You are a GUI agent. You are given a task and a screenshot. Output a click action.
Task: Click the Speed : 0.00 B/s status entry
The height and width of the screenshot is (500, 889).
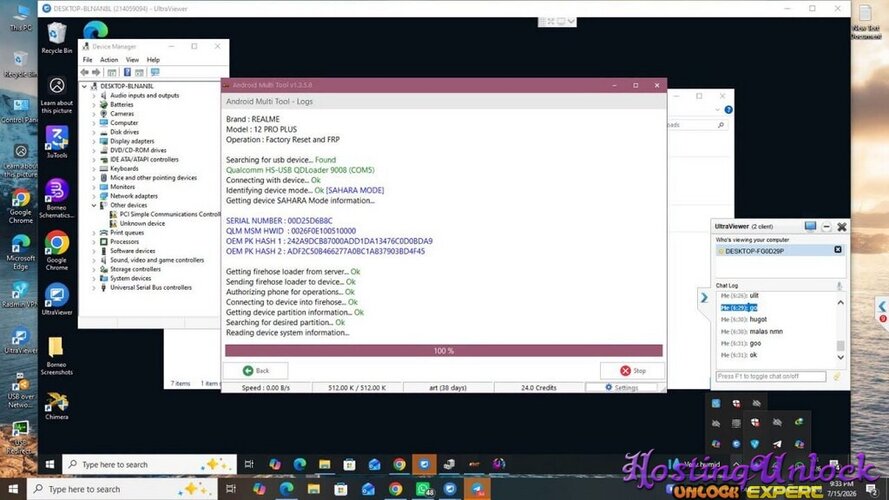(265, 388)
